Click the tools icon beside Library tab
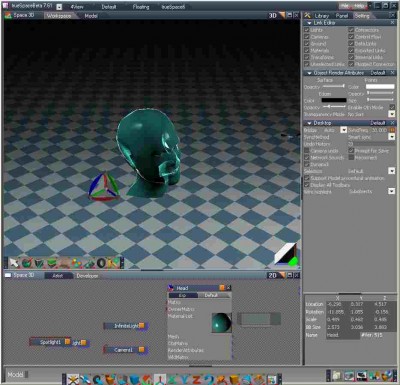Screen dimensions: 400x385 (307, 15)
